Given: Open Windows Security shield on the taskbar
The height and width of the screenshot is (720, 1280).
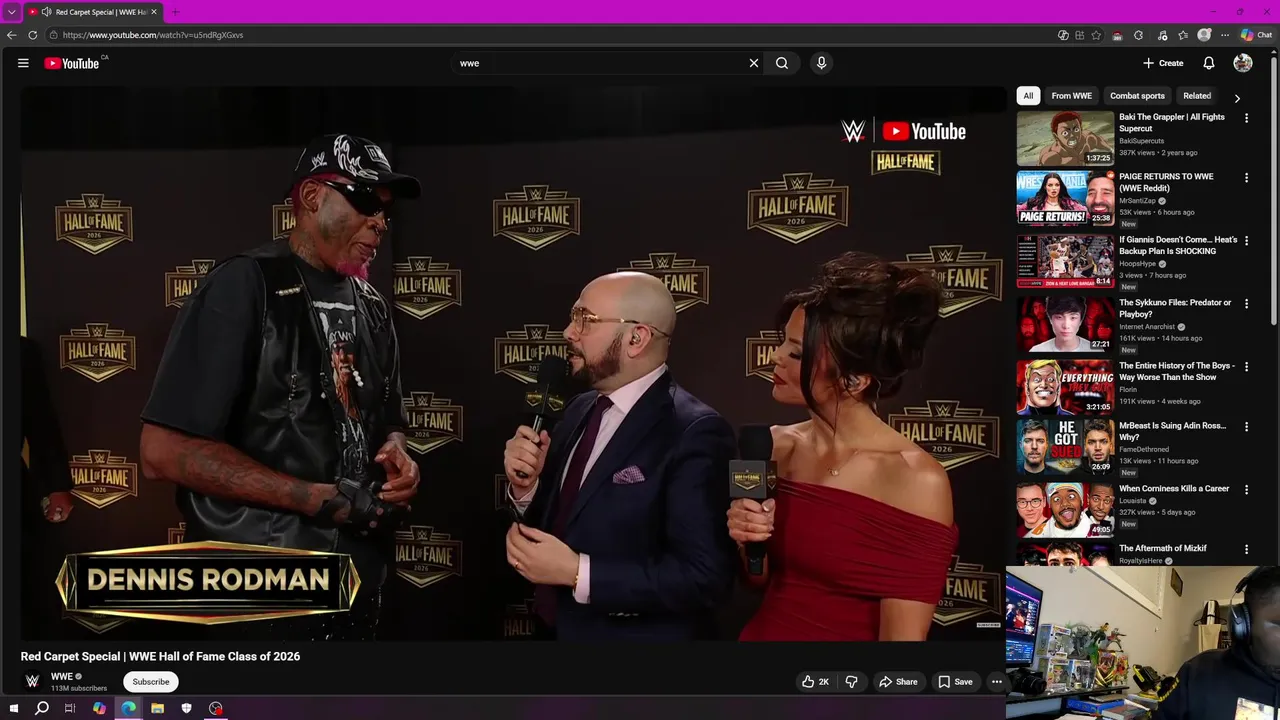Looking at the screenshot, I should pyautogui.click(x=186, y=708).
